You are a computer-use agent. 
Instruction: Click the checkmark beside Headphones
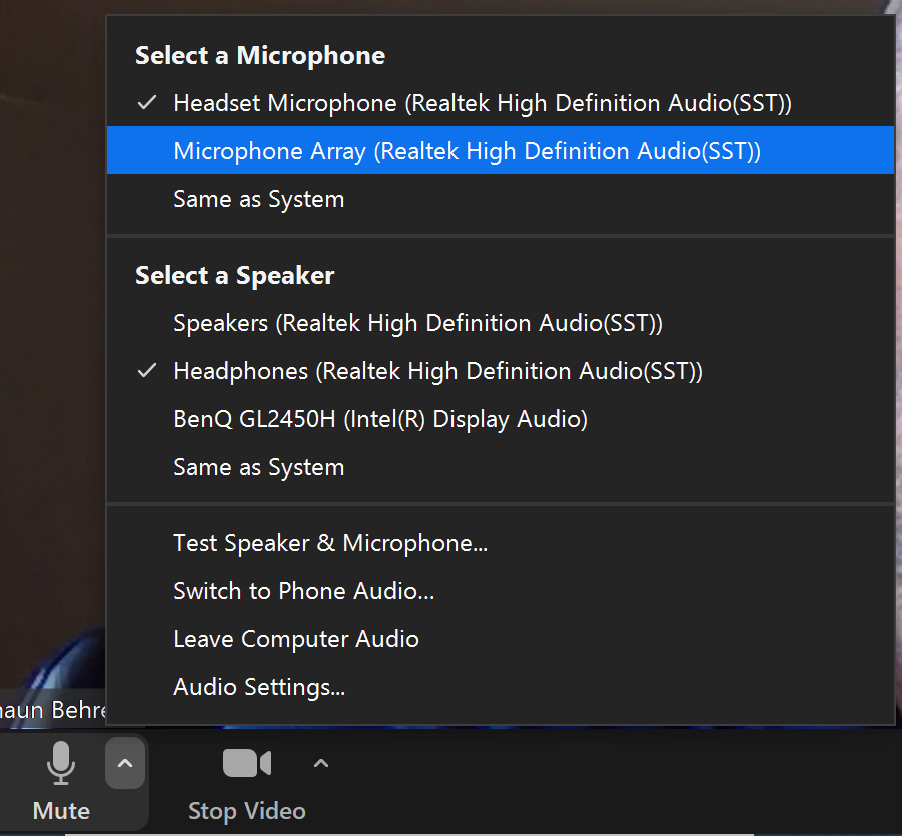pyautogui.click(x=147, y=371)
